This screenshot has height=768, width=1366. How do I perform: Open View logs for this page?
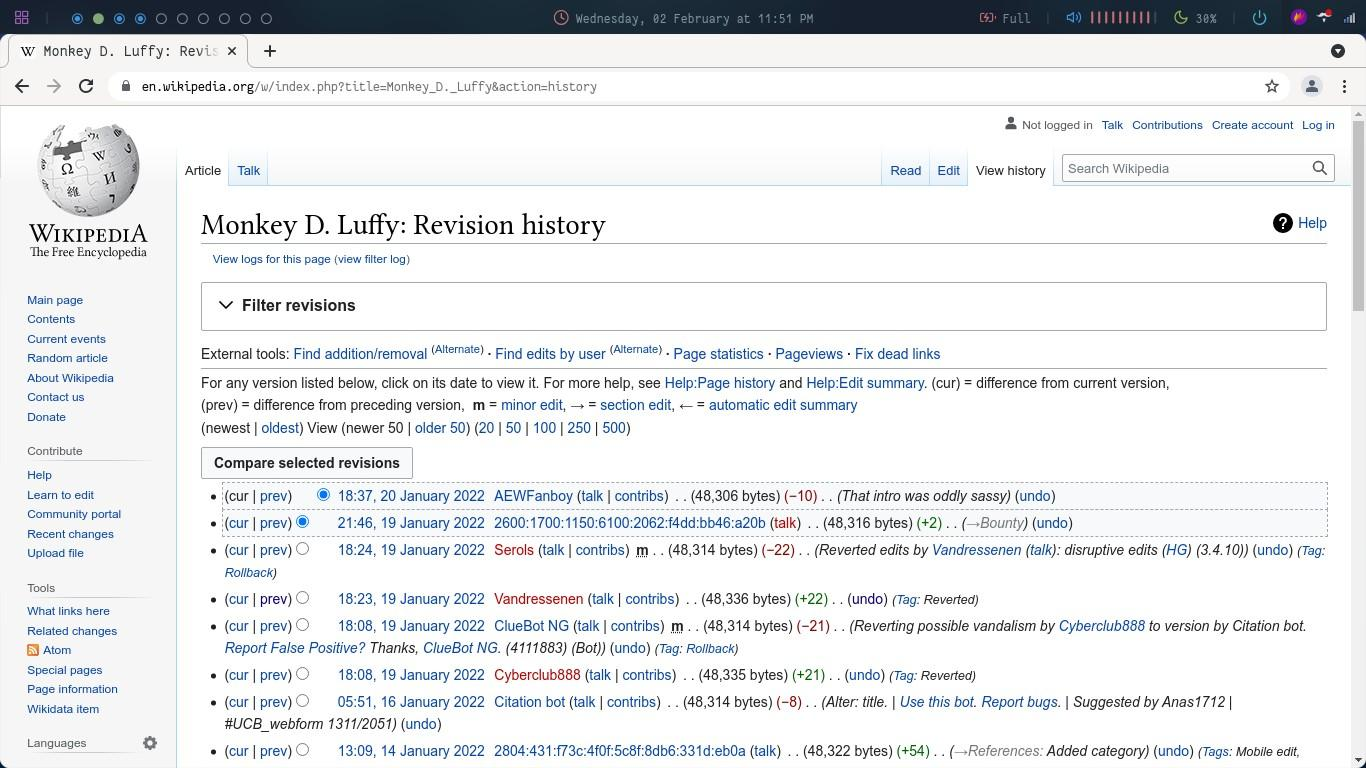(271, 259)
